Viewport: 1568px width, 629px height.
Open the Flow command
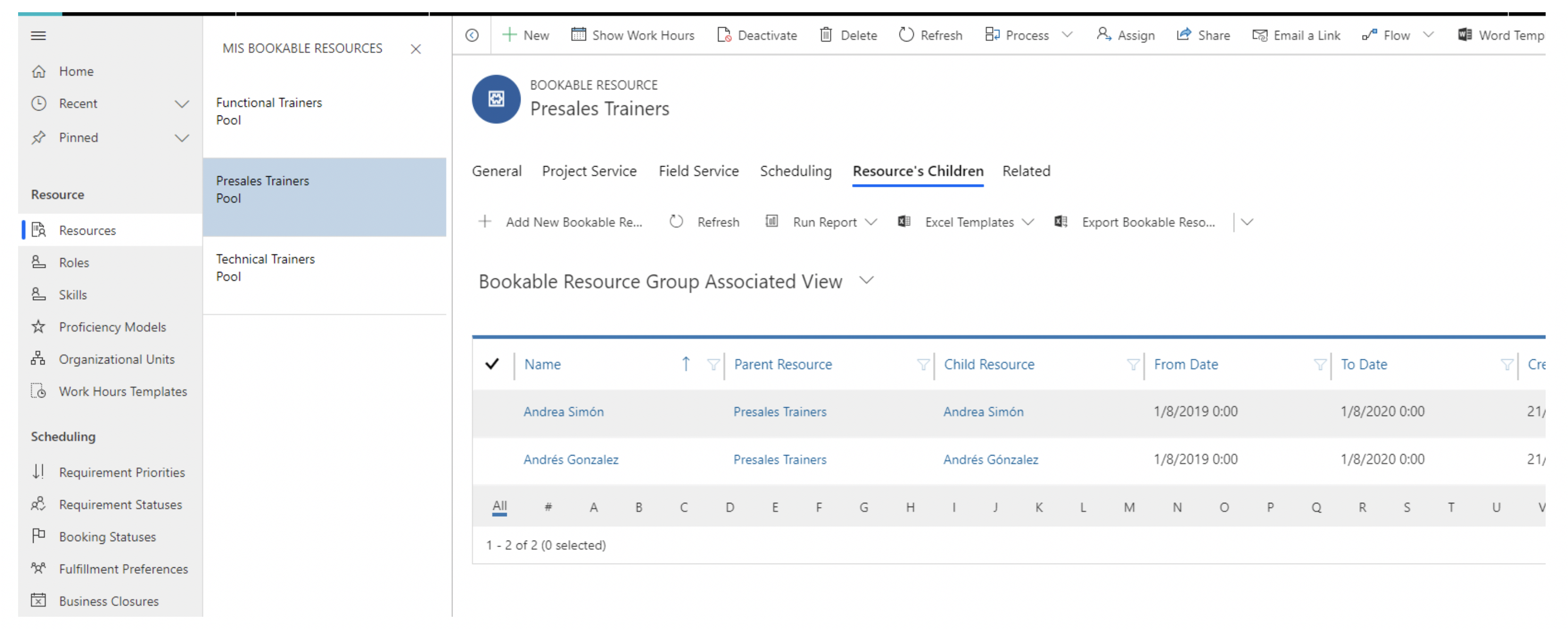point(1386,36)
